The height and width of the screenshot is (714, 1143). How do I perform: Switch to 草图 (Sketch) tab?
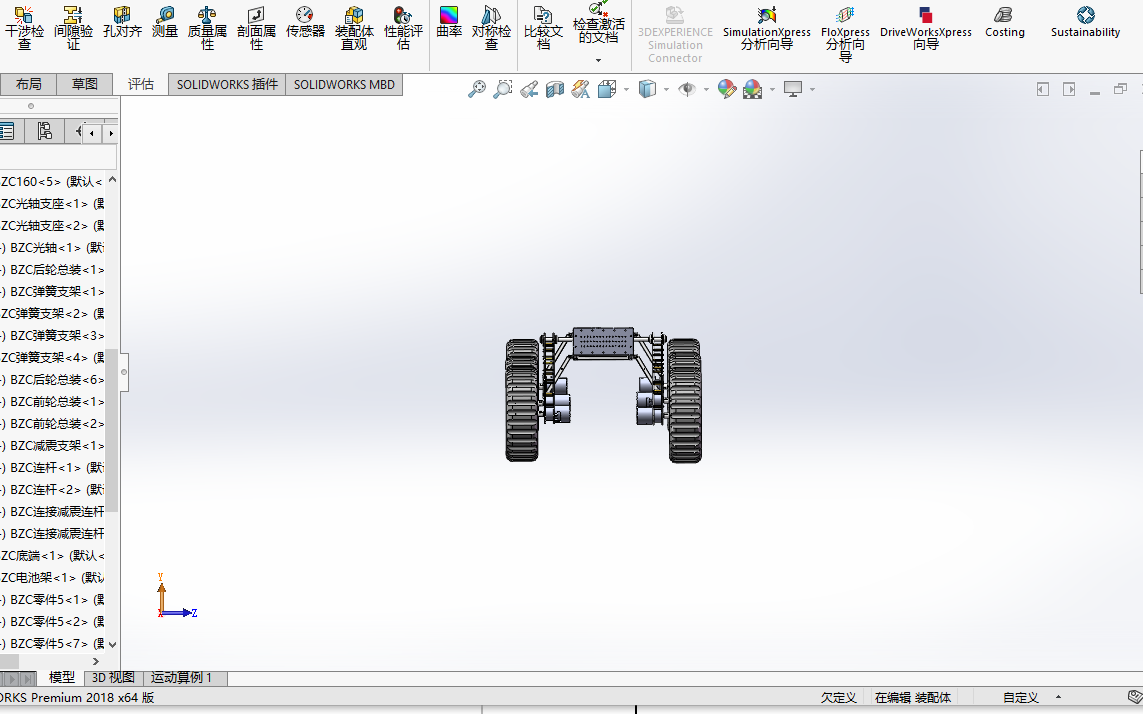click(x=85, y=84)
